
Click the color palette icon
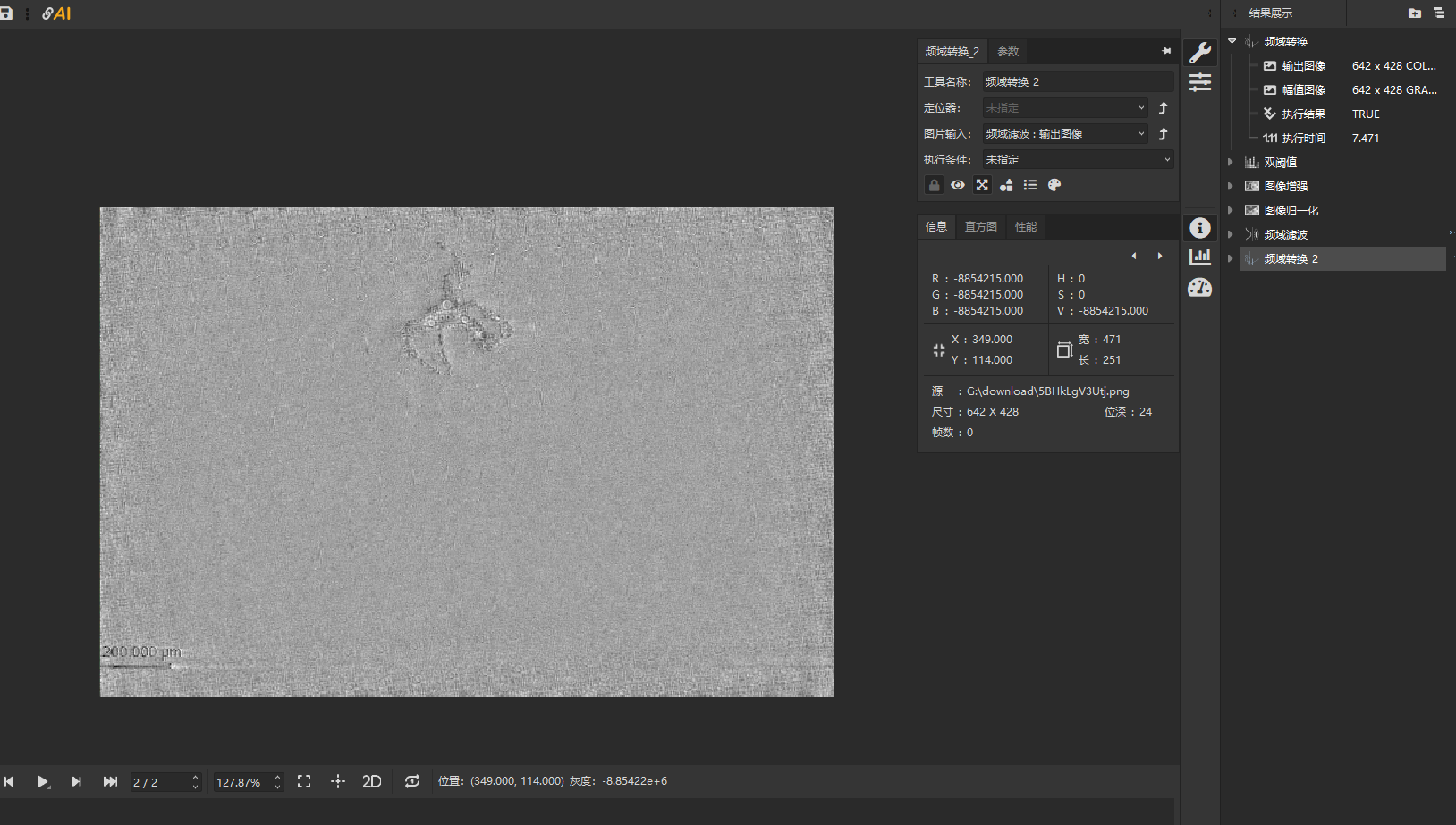(1054, 185)
